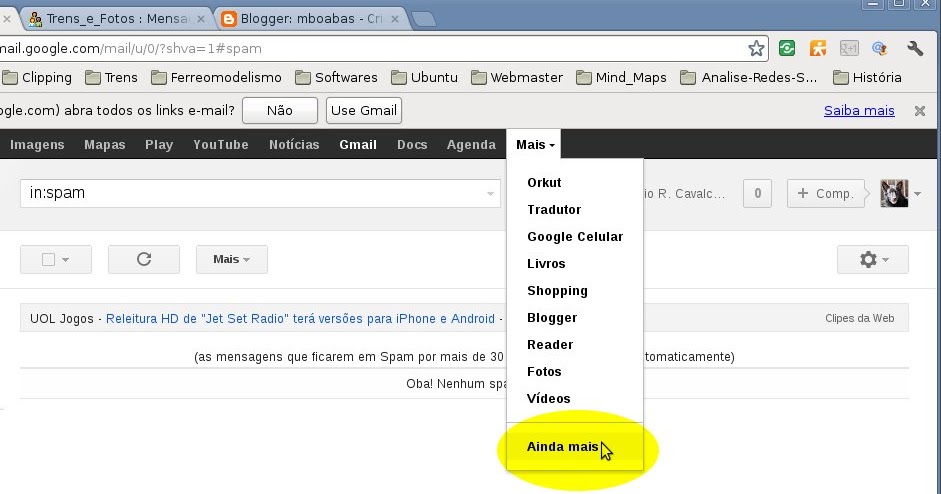
Task: Toggle the select-all messages checkbox
Action: coord(49,259)
